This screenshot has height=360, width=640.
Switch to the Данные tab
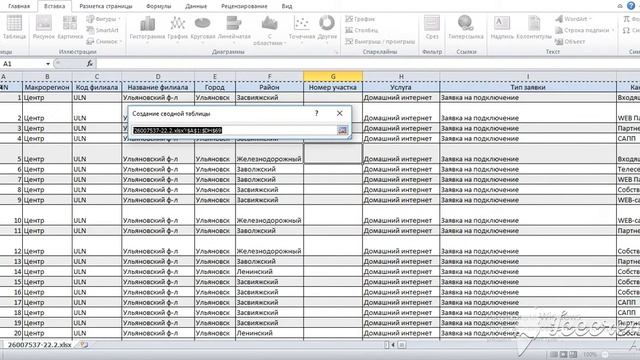click(196, 6)
